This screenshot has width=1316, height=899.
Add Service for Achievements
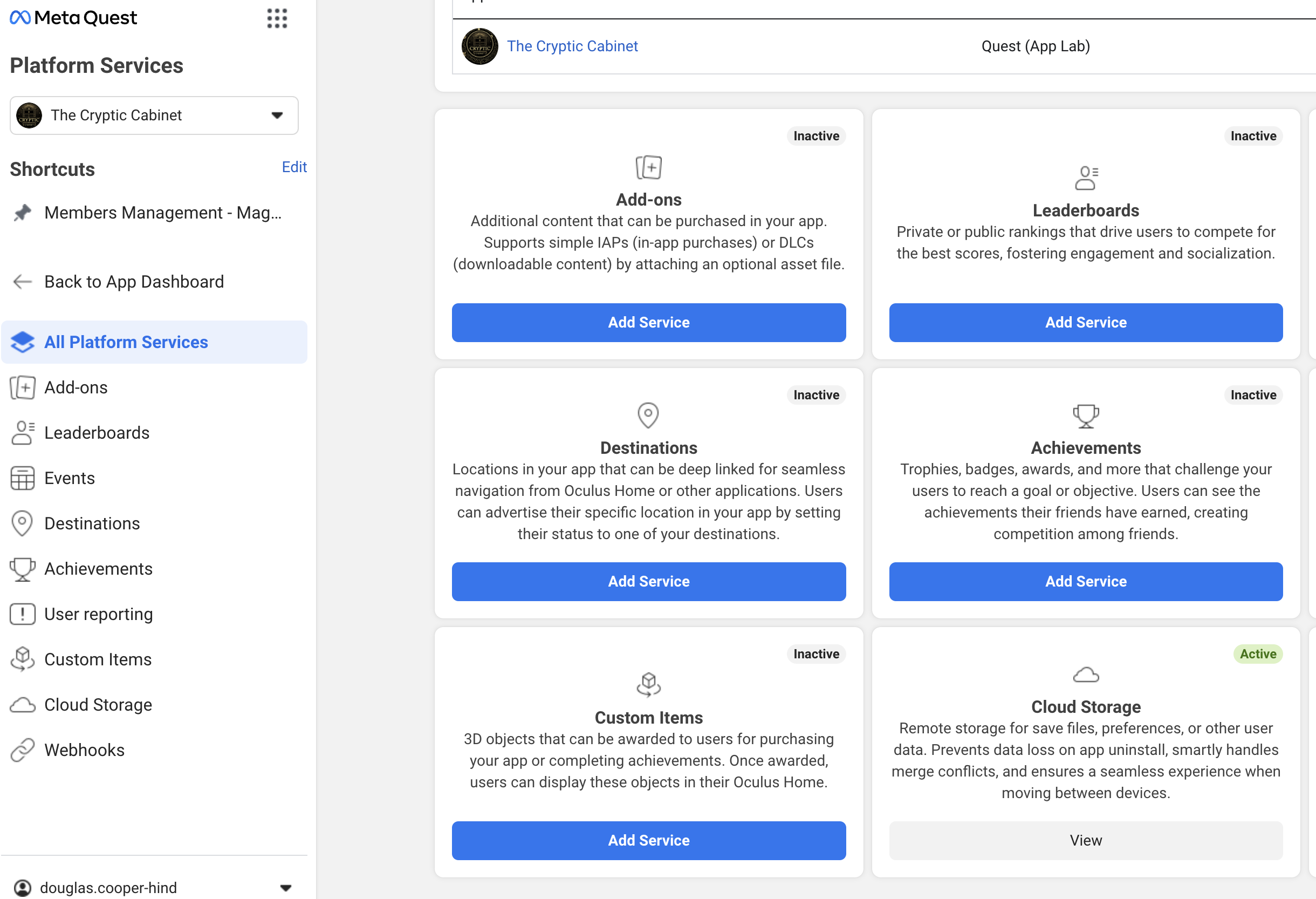click(1086, 581)
